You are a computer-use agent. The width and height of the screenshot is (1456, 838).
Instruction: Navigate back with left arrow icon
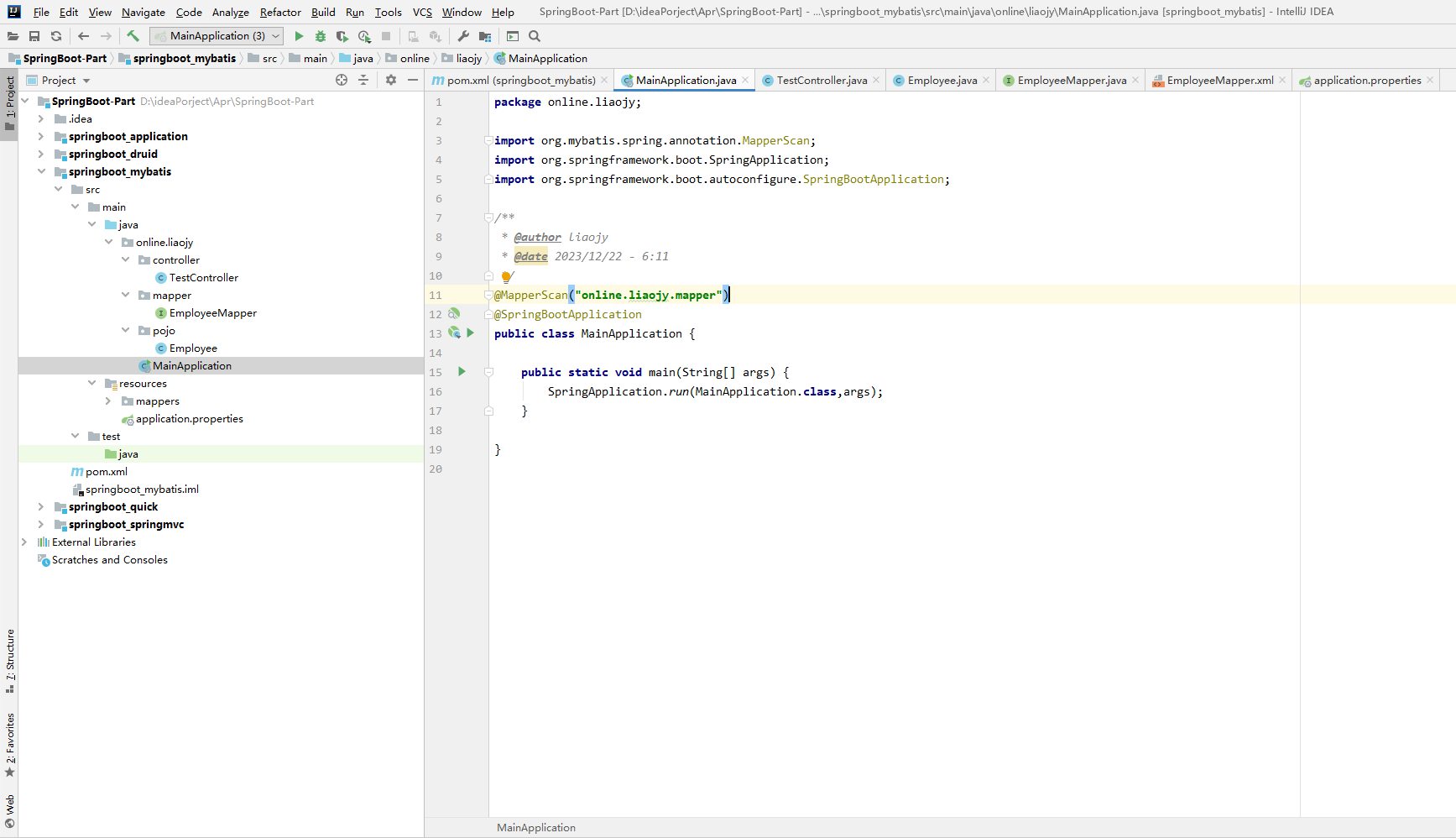coord(83,36)
